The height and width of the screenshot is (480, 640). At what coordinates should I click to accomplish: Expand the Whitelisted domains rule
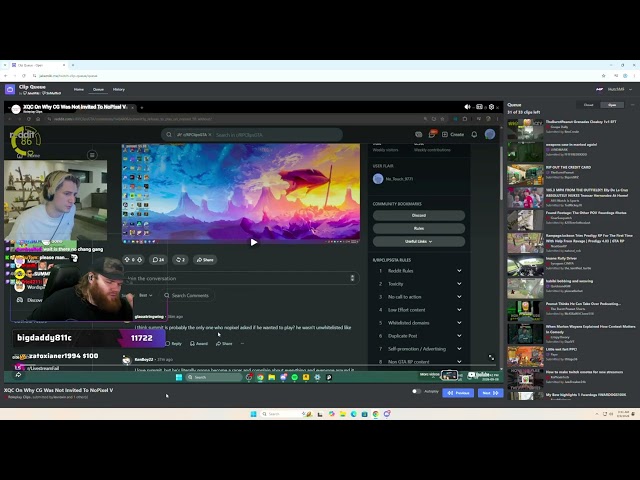[459, 323]
